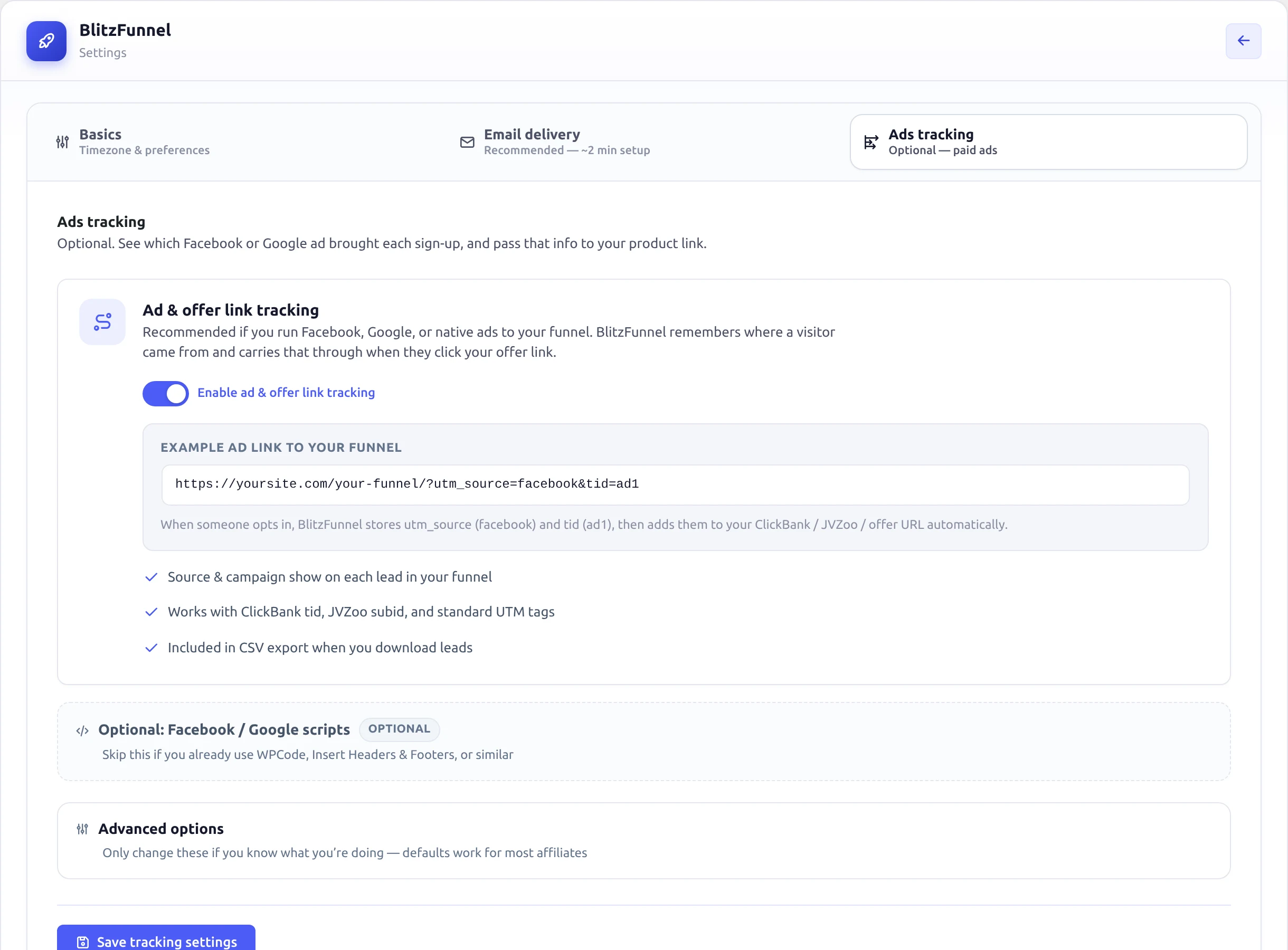Click the back arrow button
Image resolution: width=1288 pixels, height=950 pixels.
point(1243,41)
